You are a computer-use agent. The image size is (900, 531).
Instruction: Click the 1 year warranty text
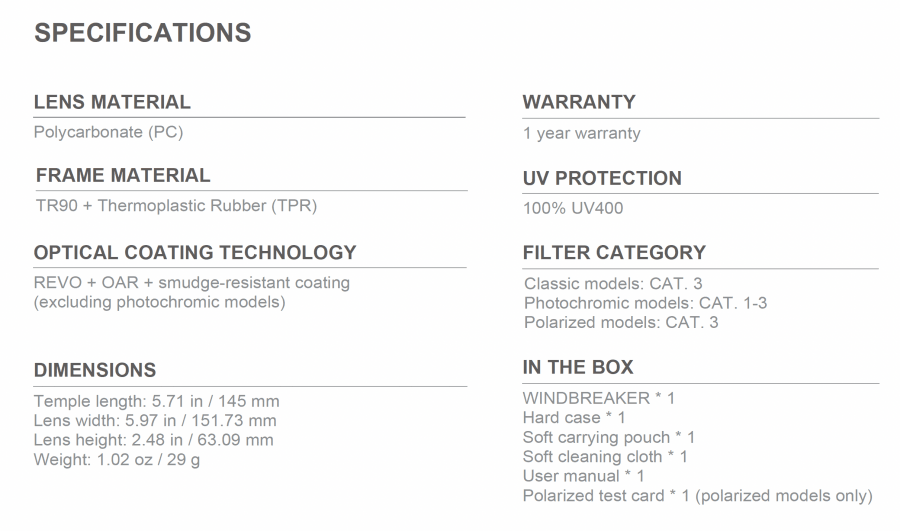(582, 133)
